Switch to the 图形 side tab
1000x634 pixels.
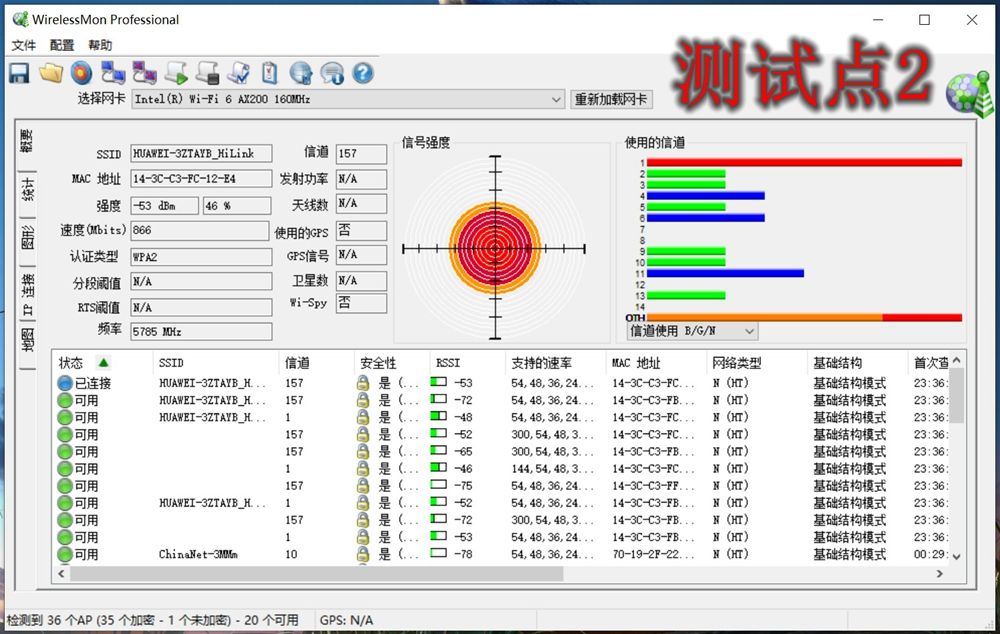tap(27, 238)
